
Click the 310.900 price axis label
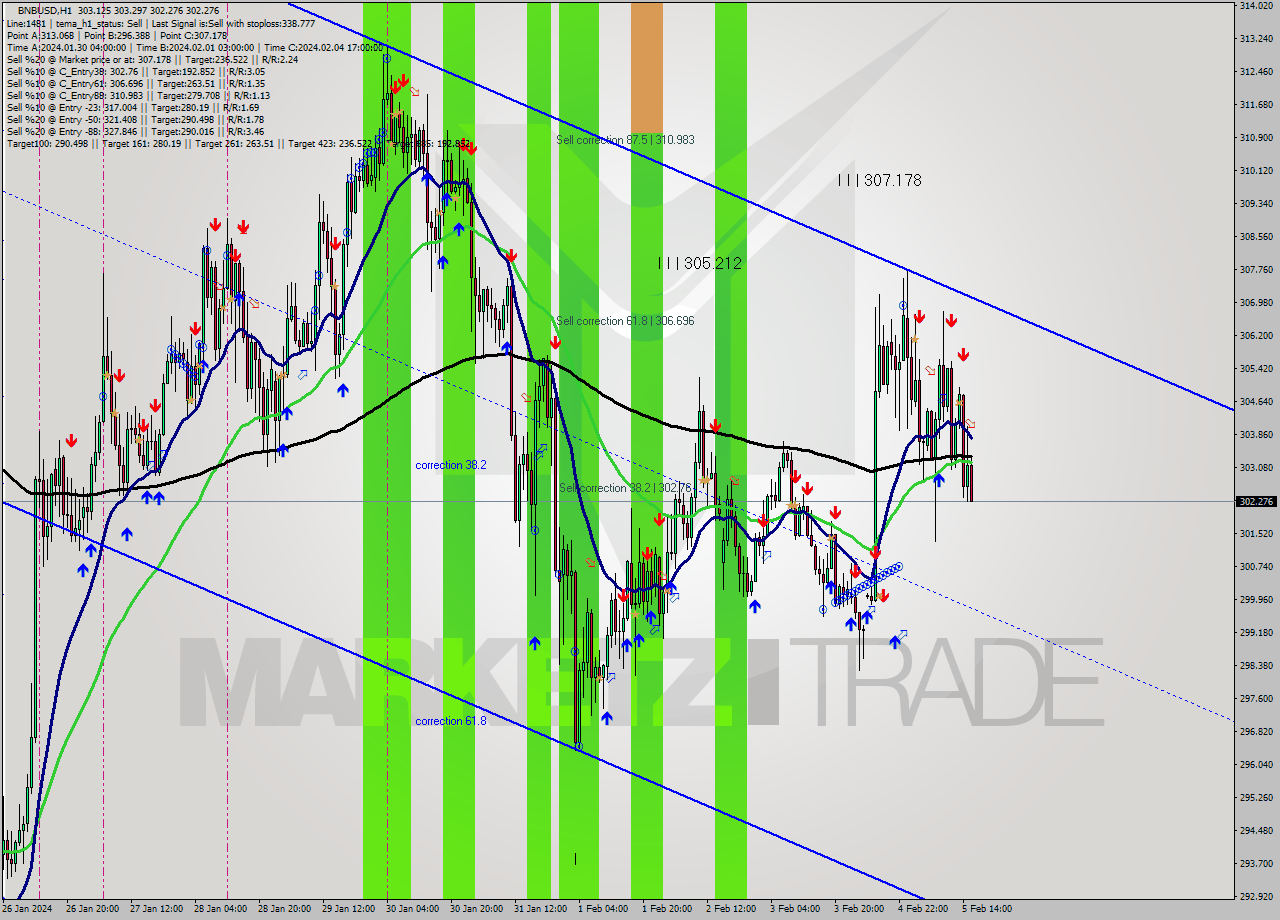[1255, 138]
